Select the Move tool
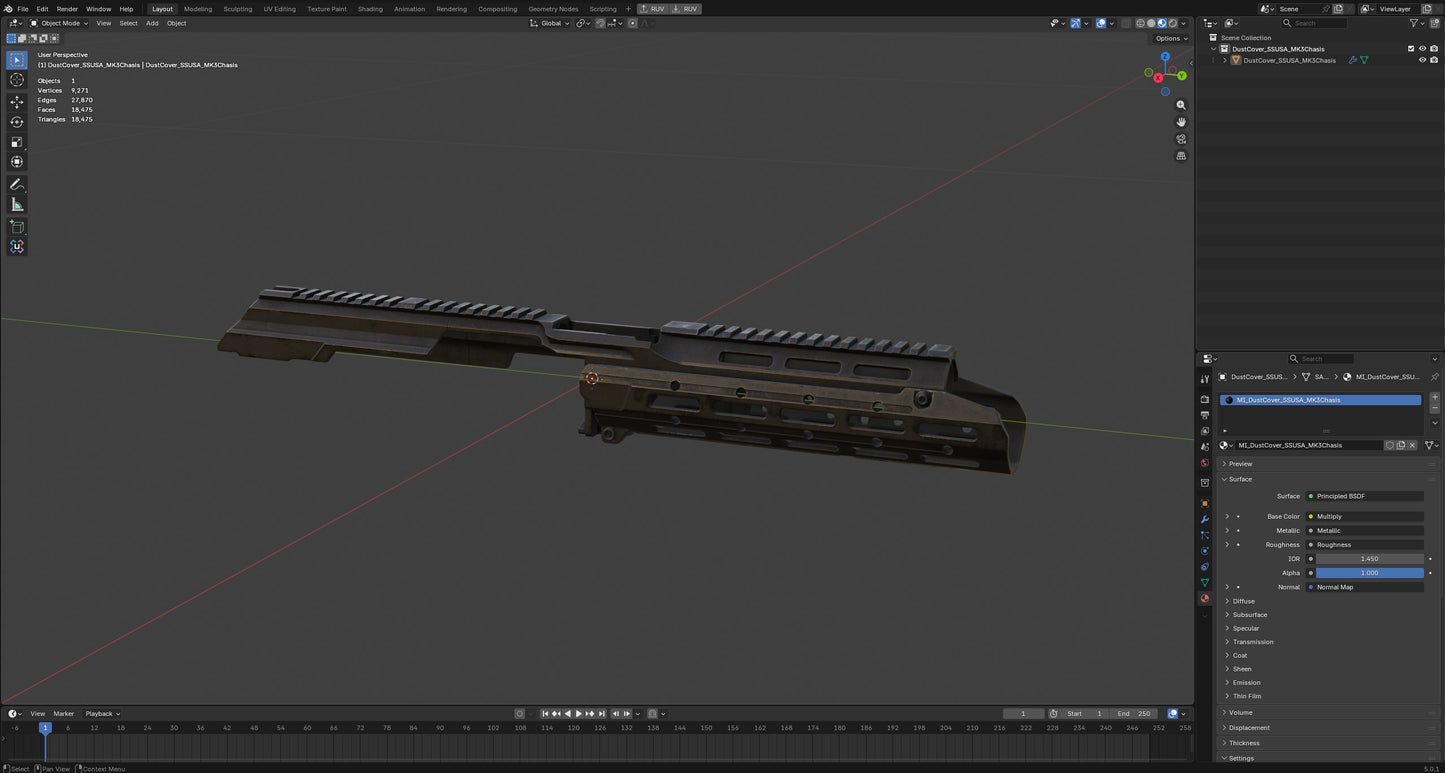The image size is (1445, 773). click(x=17, y=102)
